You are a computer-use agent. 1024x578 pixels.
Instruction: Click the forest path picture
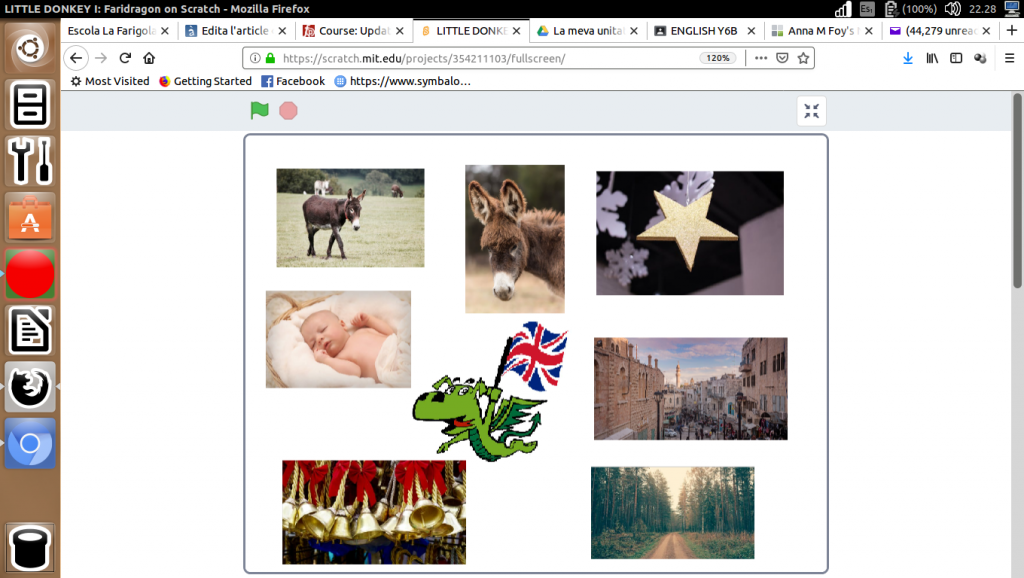click(672, 512)
